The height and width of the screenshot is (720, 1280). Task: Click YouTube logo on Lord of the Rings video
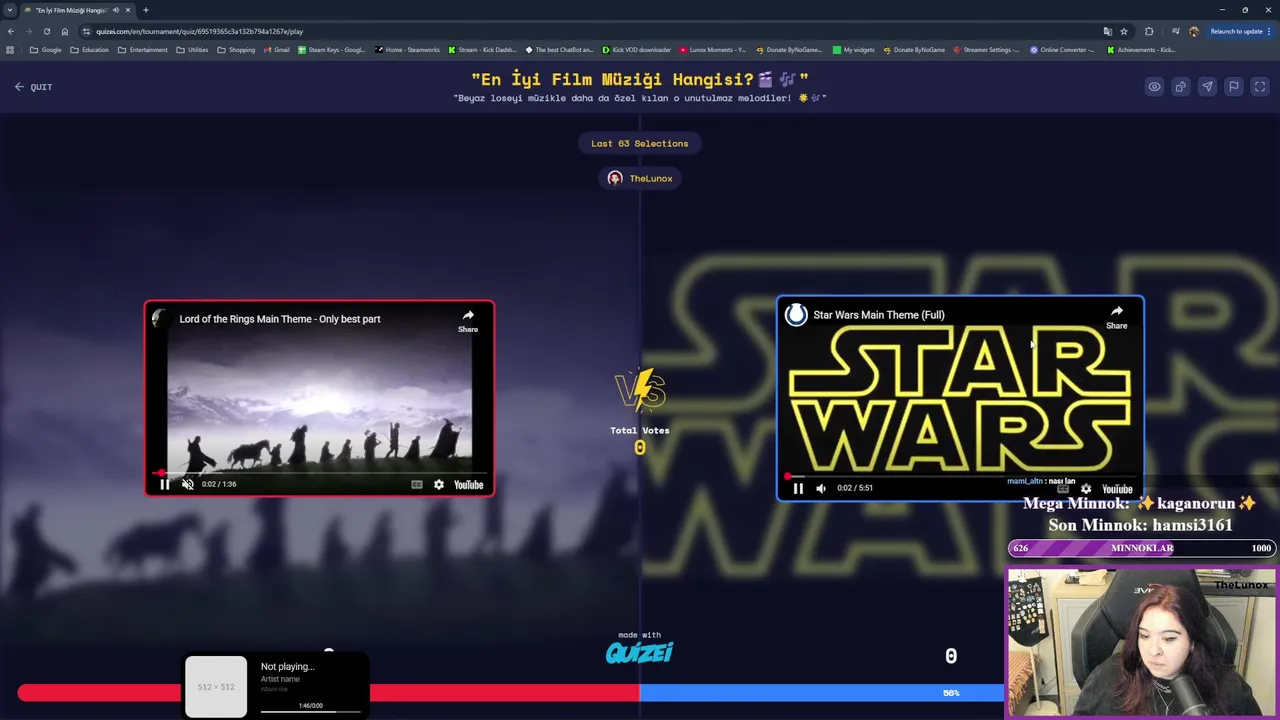(468, 485)
